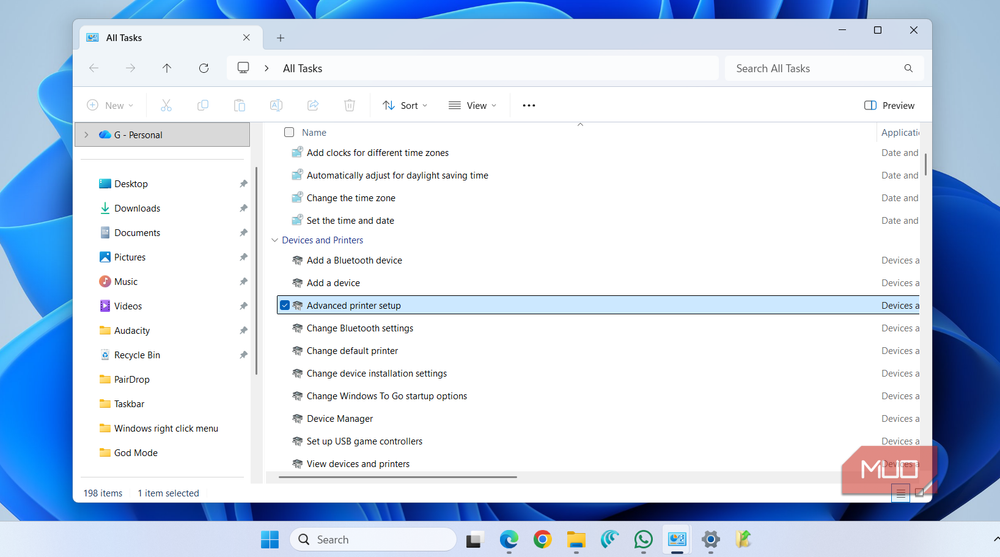Open the PairDrop folder in sidebar

(131, 379)
